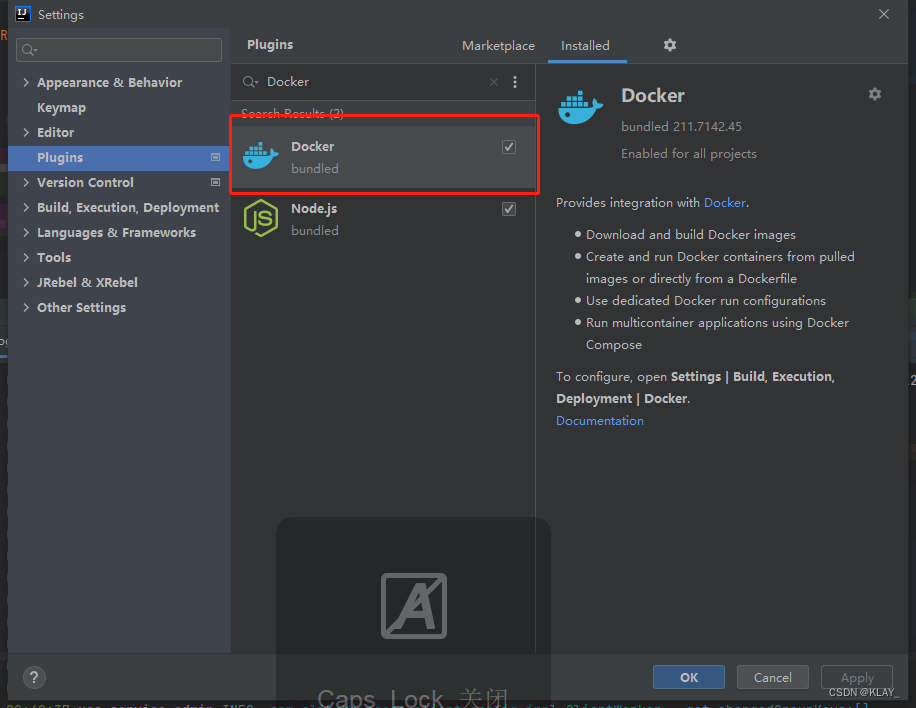This screenshot has width=916, height=708.
Task: Click the plugin search magnifier icon
Action: click(250, 82)
